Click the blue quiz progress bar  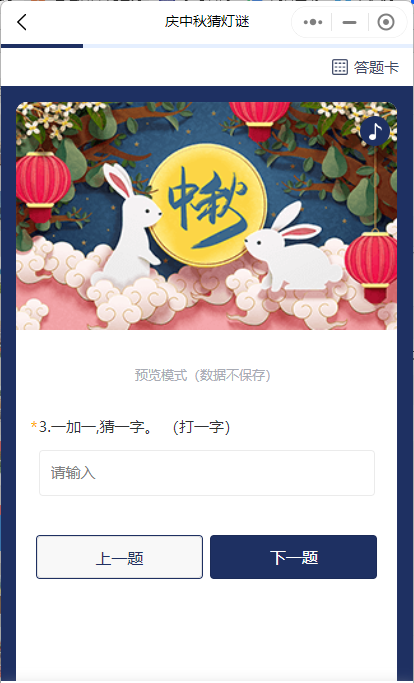click(42, 46)
